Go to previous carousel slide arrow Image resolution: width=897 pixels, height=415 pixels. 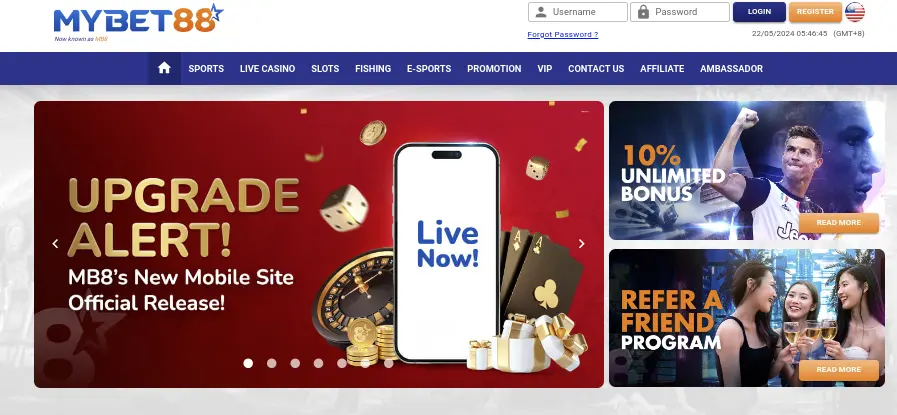55,244
